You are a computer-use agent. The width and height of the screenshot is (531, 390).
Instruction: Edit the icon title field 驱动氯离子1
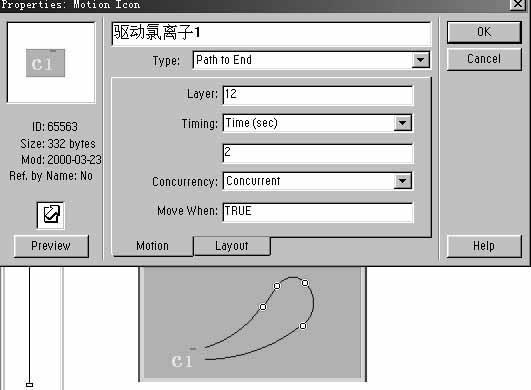[x=271, y=33]
